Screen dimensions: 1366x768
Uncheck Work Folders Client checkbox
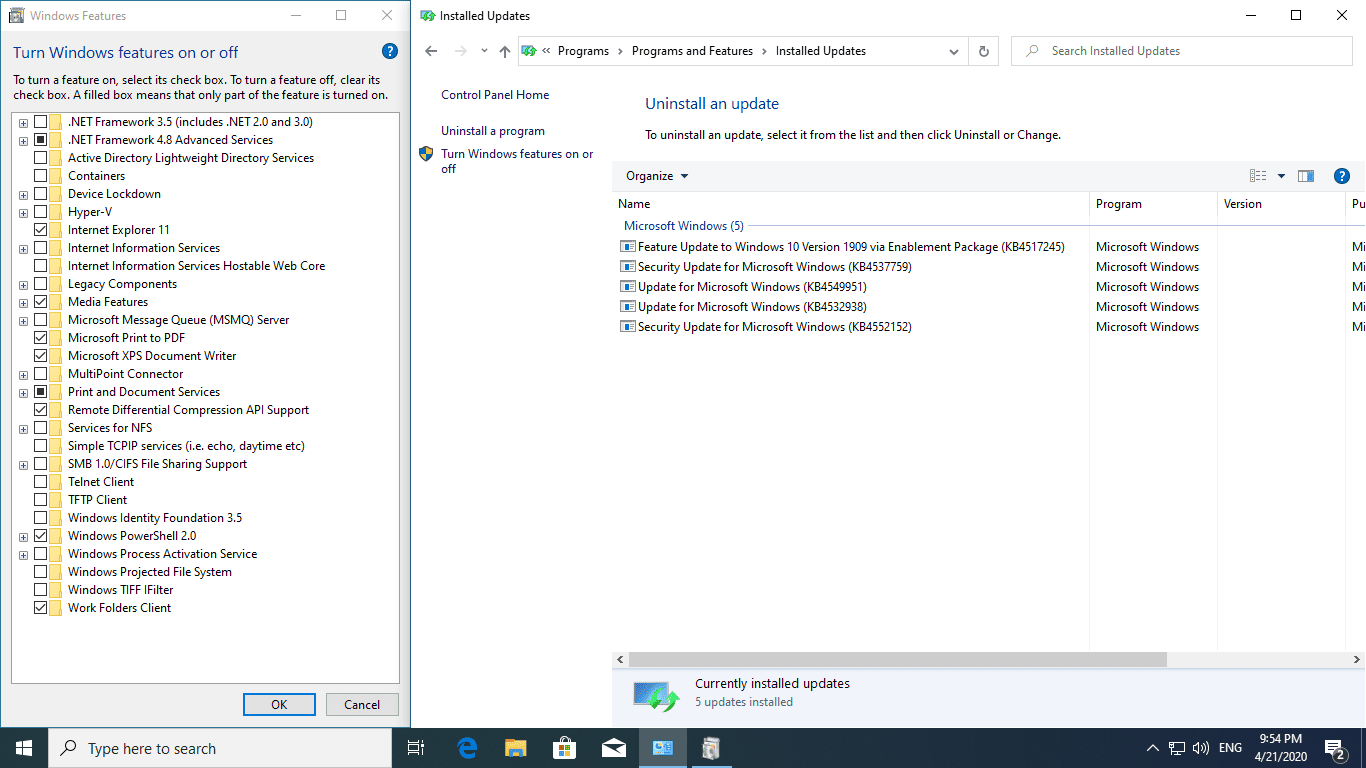pos(41,608)
